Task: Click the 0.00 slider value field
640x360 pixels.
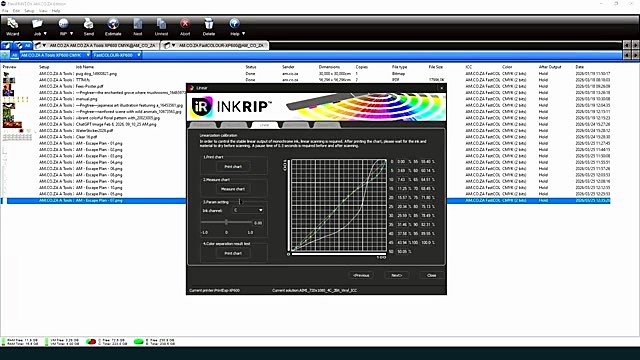Action: [258, 223]
